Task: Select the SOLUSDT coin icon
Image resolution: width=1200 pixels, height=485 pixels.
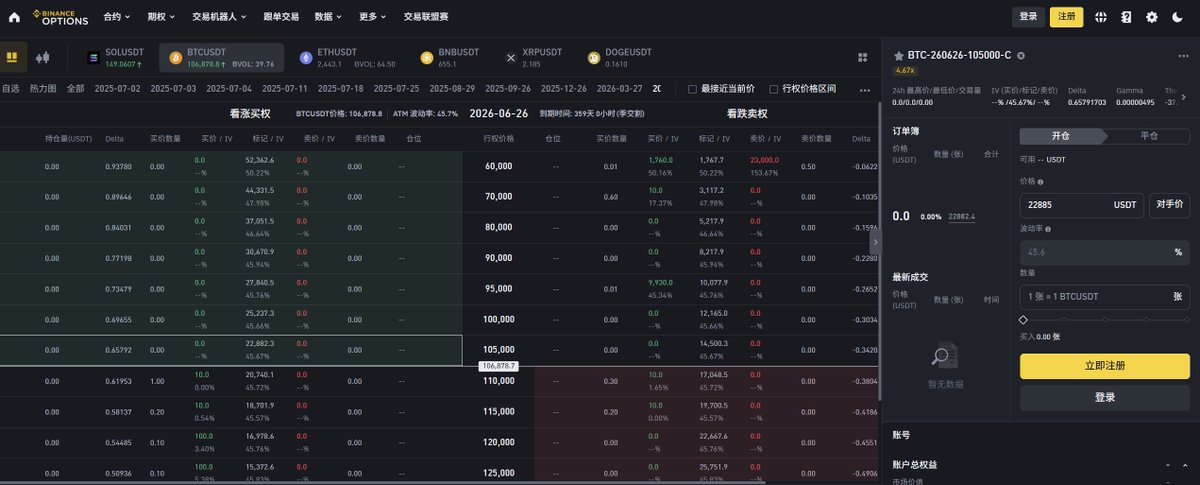Action: click(x=93, y=58)
